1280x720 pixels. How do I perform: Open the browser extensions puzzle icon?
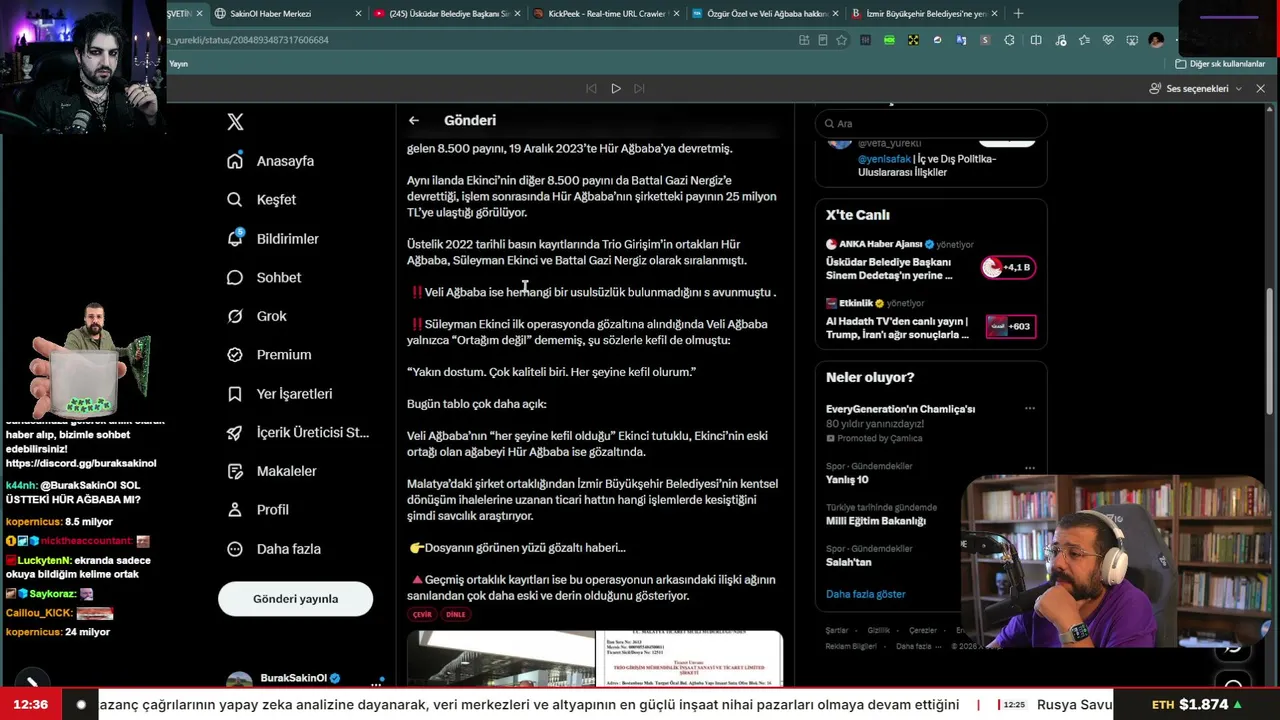tap(1009, 40)
